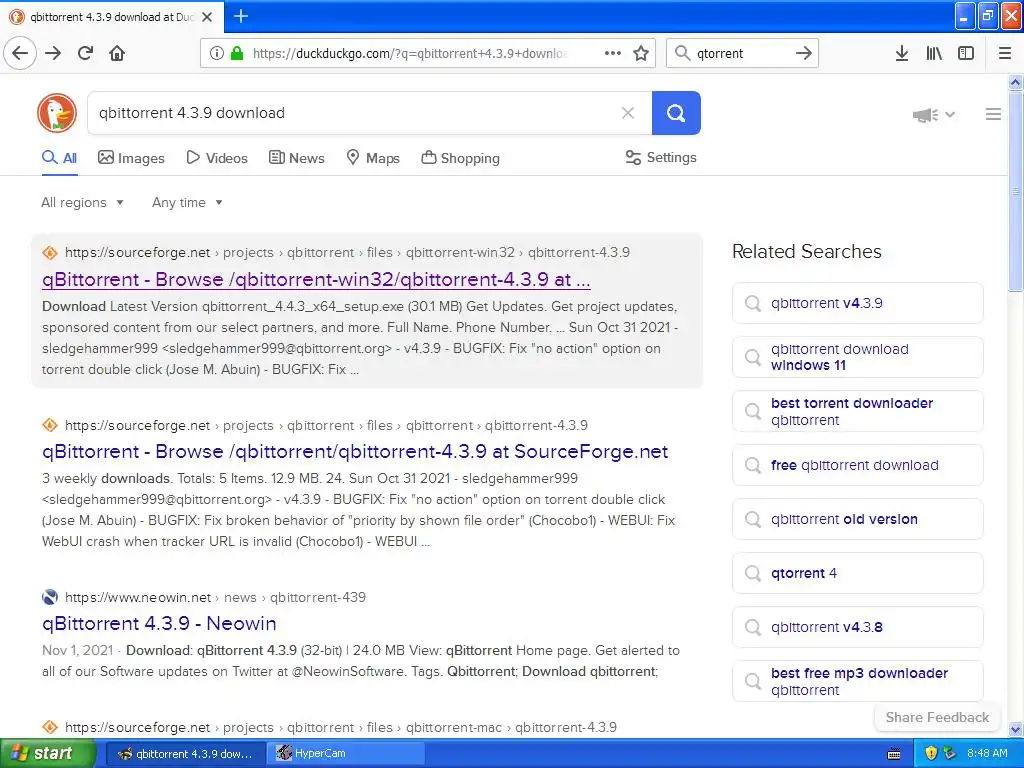Screen dimensions: 1024x768
Task: Reload the page with the refresh icon
Action: (86, 53)
